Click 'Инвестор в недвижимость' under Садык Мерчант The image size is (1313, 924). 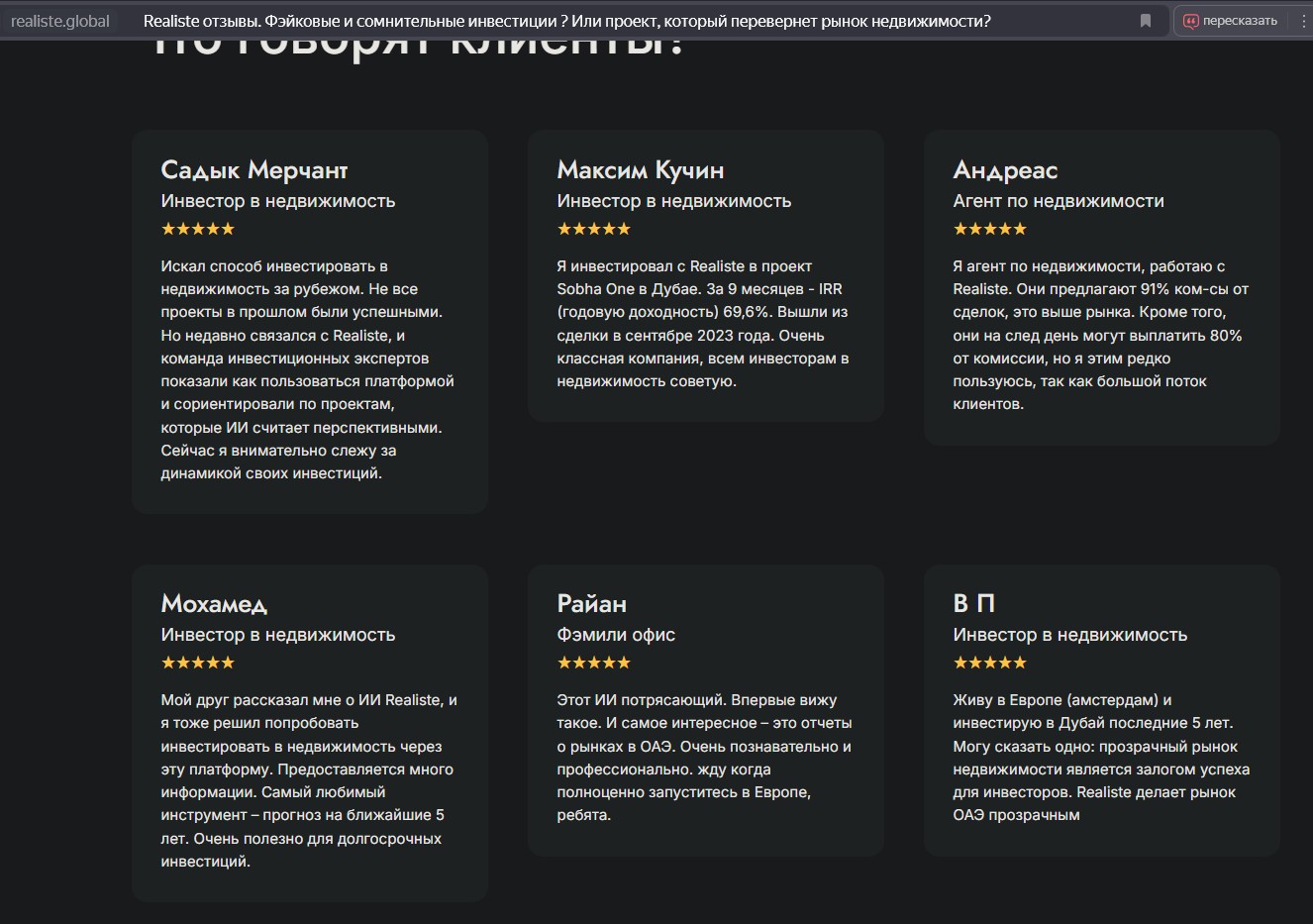(x=278, y=201)
